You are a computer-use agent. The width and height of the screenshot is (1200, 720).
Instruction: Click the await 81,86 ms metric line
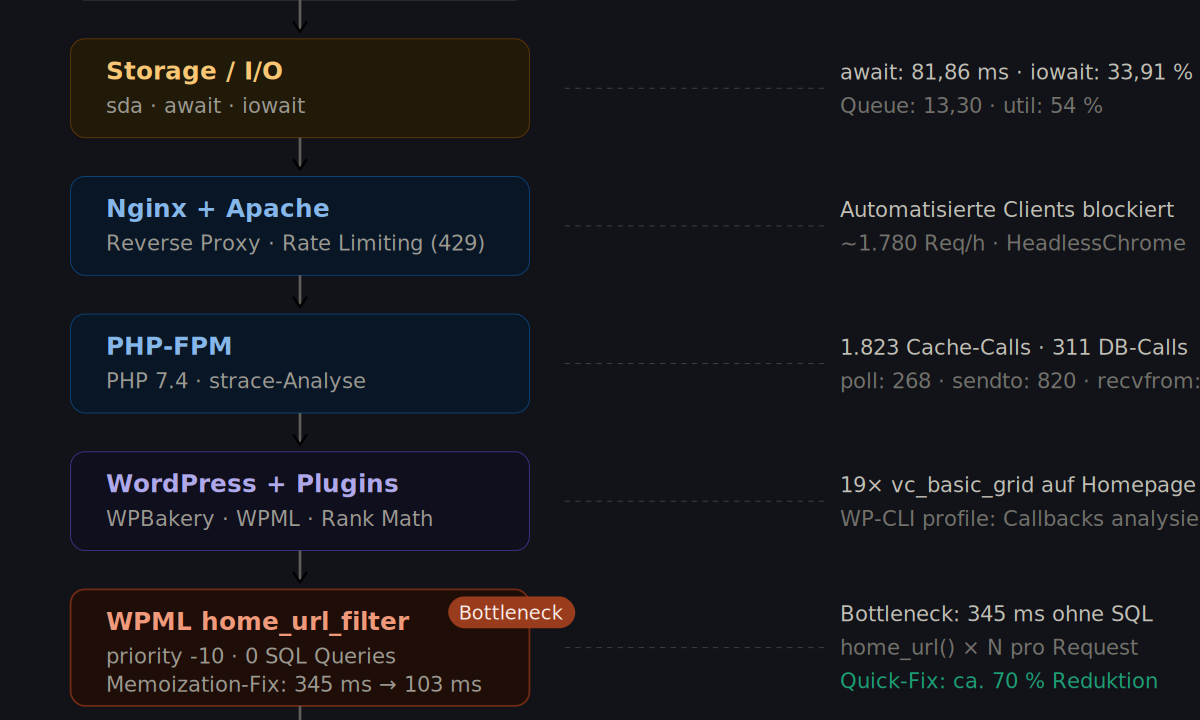click(1017, 72)
